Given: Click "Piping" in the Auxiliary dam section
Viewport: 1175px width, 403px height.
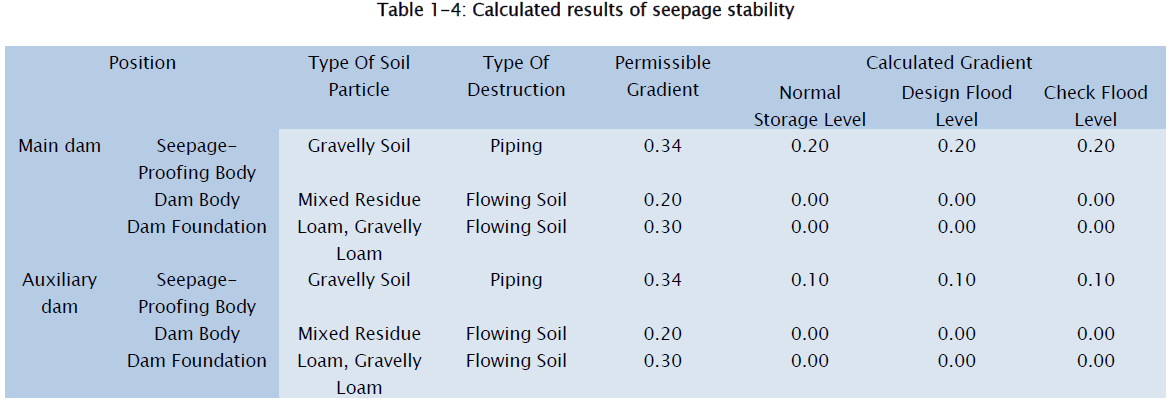Looking at the screenshot, I should 516,280.
